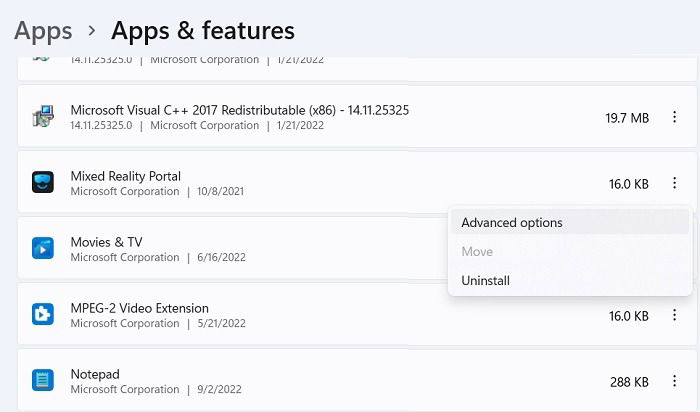This screenshot has height=412, width=700.
Task: Select the Microsoft Visual C++ 2017 Redistributable entry name
Action: (x=239, y=110)
